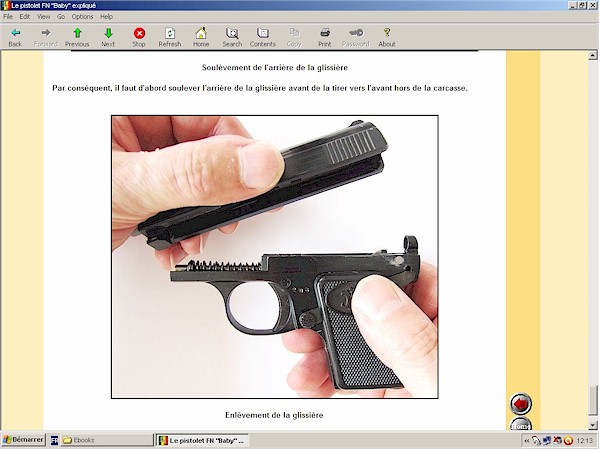Open the View menu
This screenshot has width=600, height=450.
tap(43, 17)
